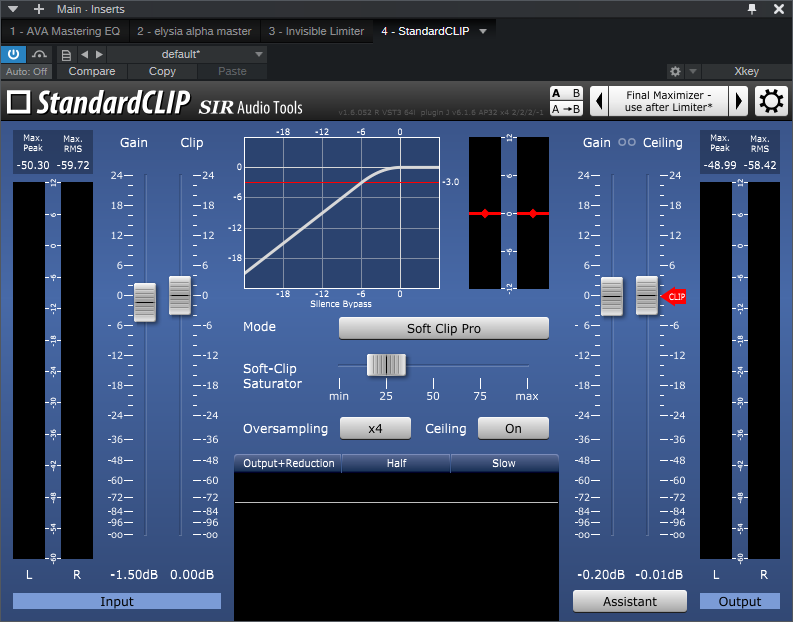
Task: Copy settings with A→B button
Action: (566, 109)
